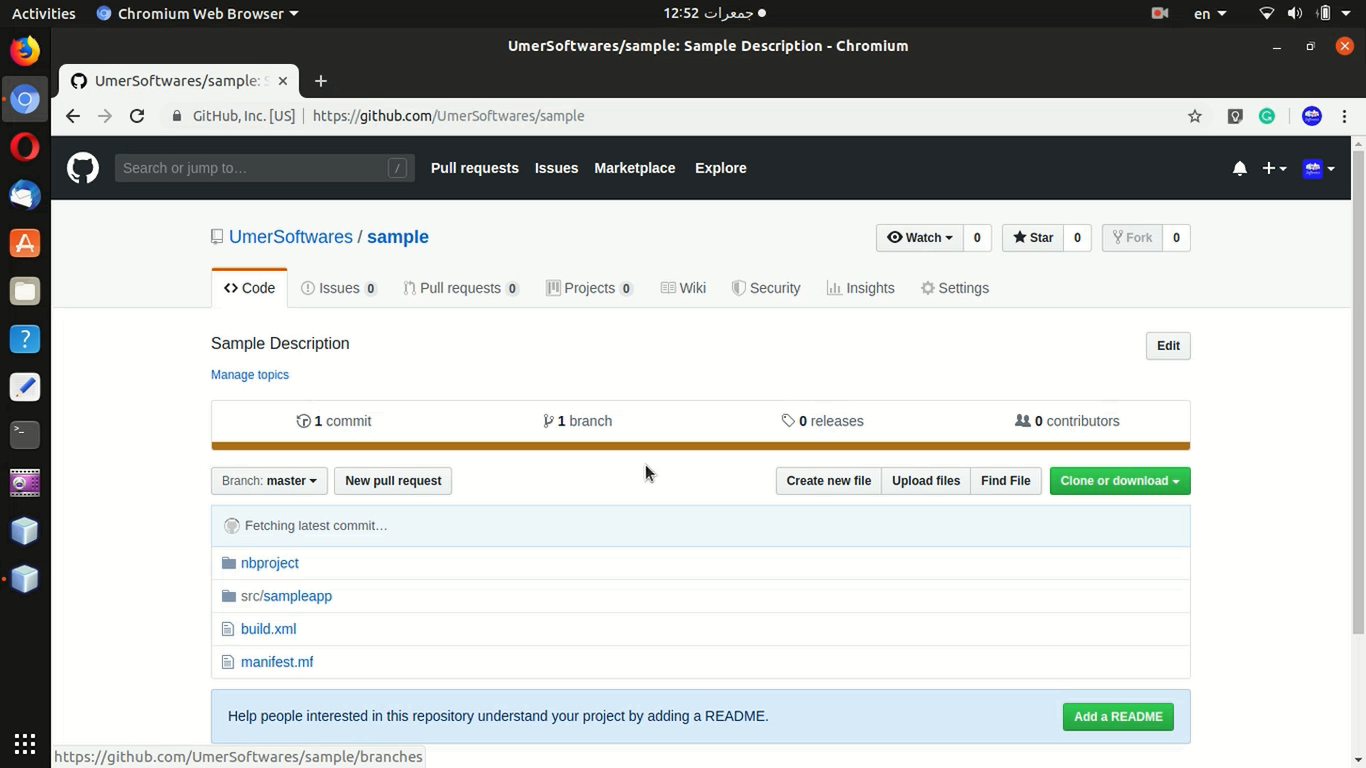Open Chromium Web Browser app menu
The height and width of the screenshot is (768, 1366).
point(197,13)
